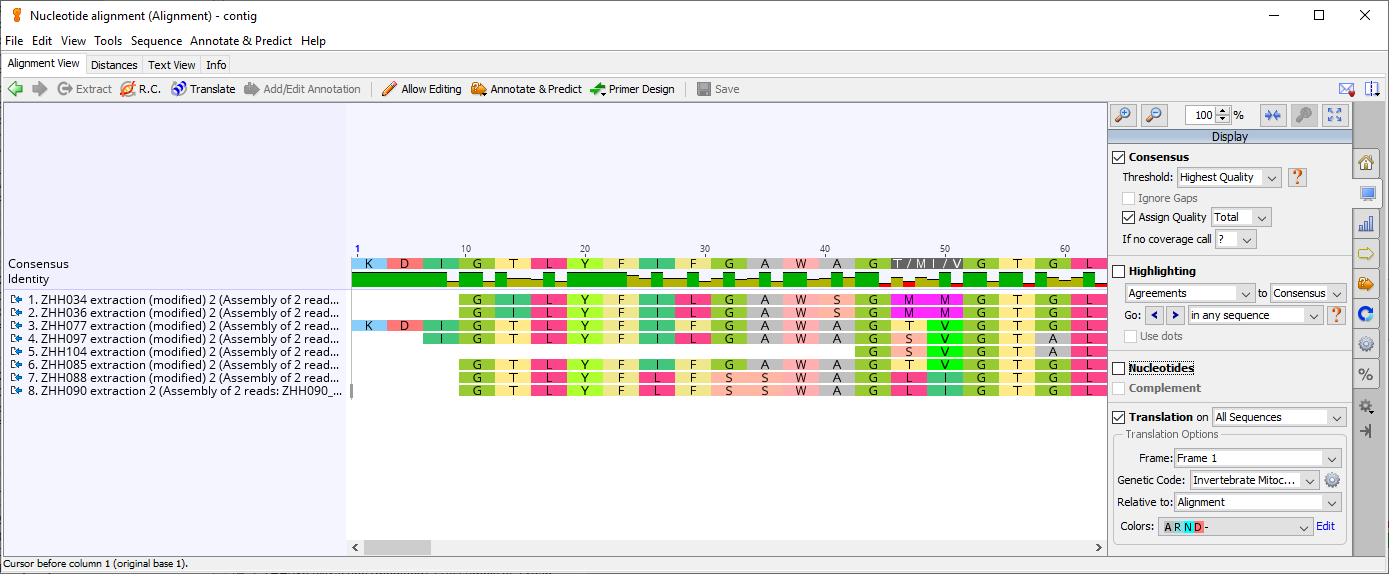This screenshot has height=574, width=1389.
Task: Click the Save toolbar button
Action: click(x=718, y=89)
